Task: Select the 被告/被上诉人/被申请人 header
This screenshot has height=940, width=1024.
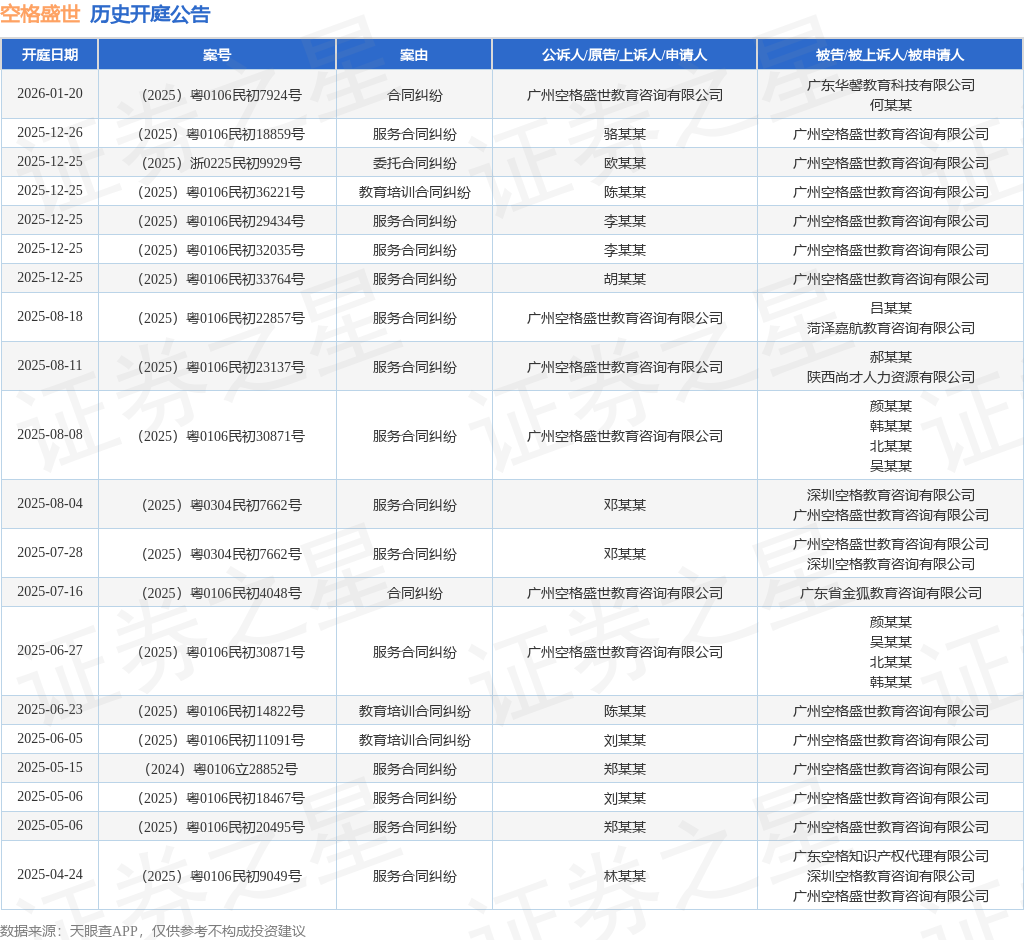Action: pyautogui.click(x=890, y=55)
